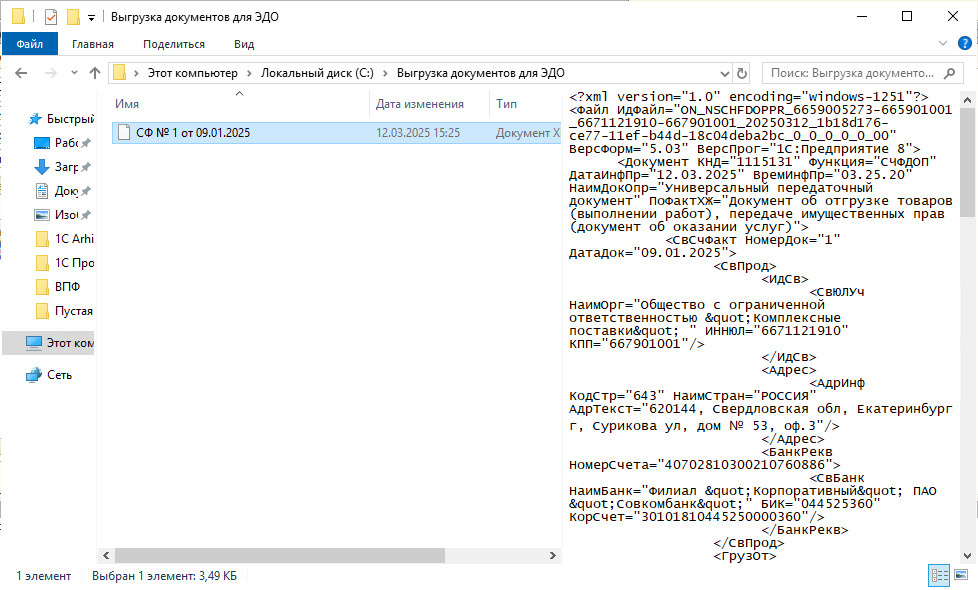Sort by the Тип column header
Image resolution: width=978 pixels, height=590 pixels.
525,104
